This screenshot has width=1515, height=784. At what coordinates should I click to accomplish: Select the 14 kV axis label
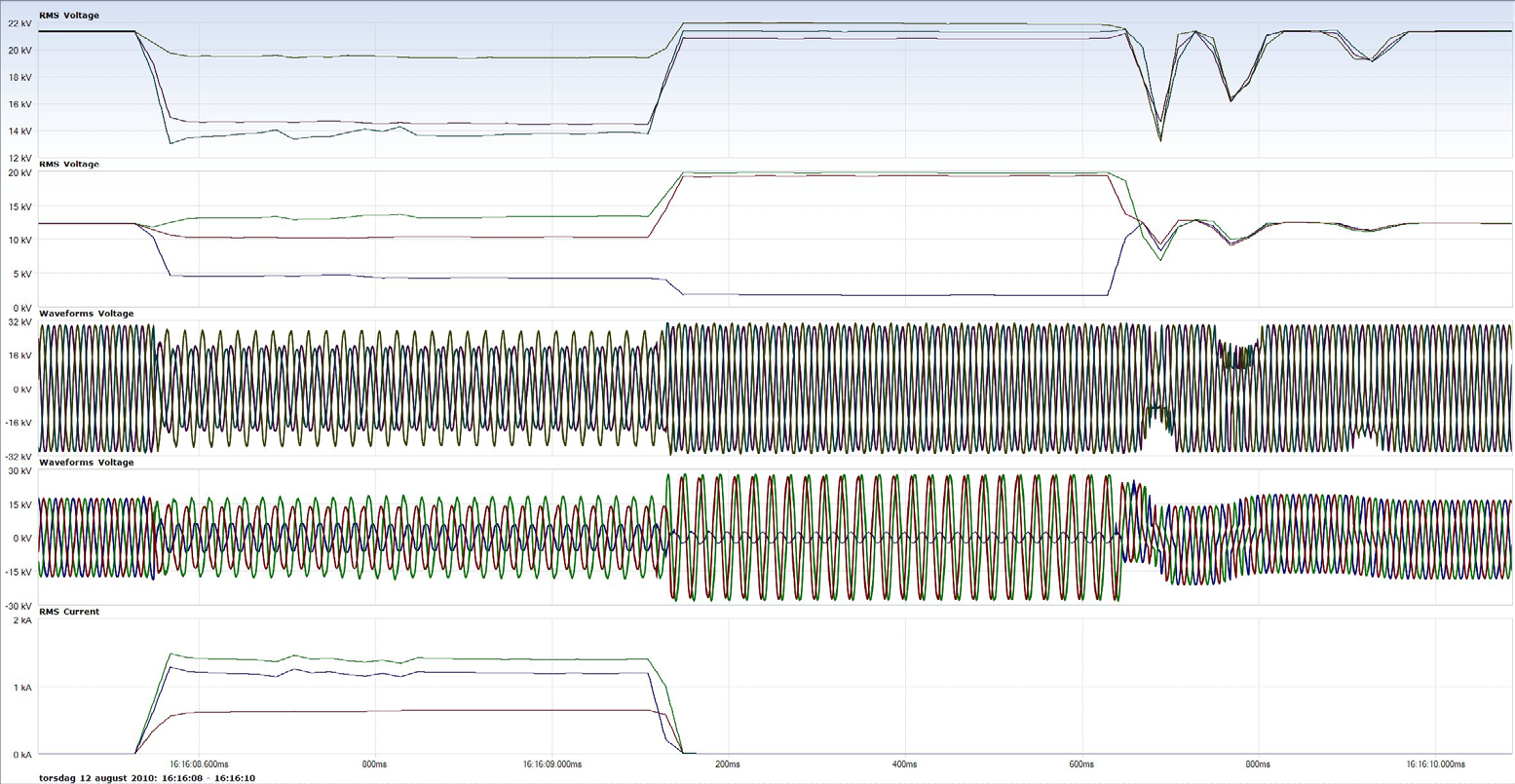(x=19, y=131)
